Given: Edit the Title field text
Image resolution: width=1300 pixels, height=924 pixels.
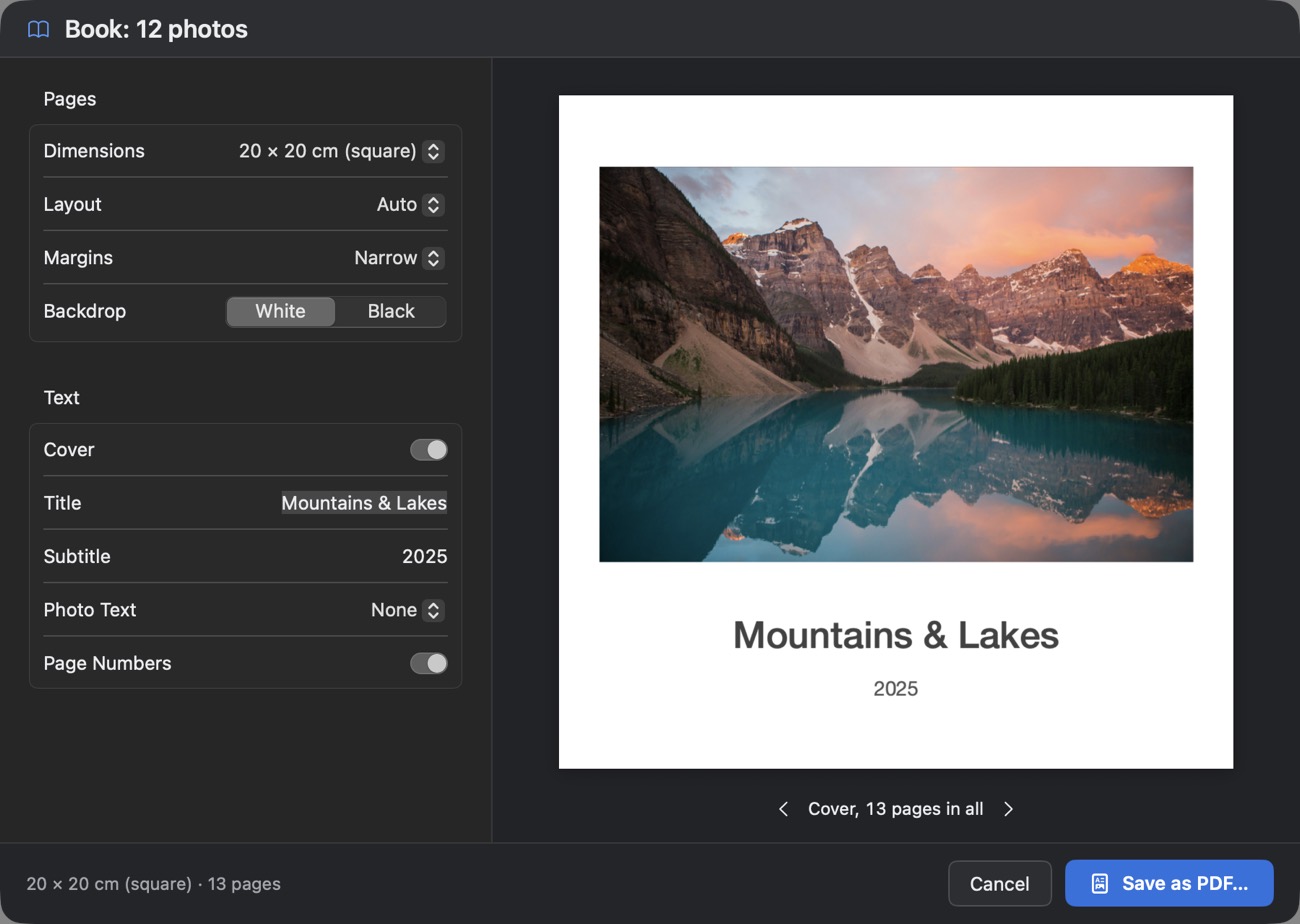Looking at the screenshot, I should pyautogui.click(x=364, y=503).
